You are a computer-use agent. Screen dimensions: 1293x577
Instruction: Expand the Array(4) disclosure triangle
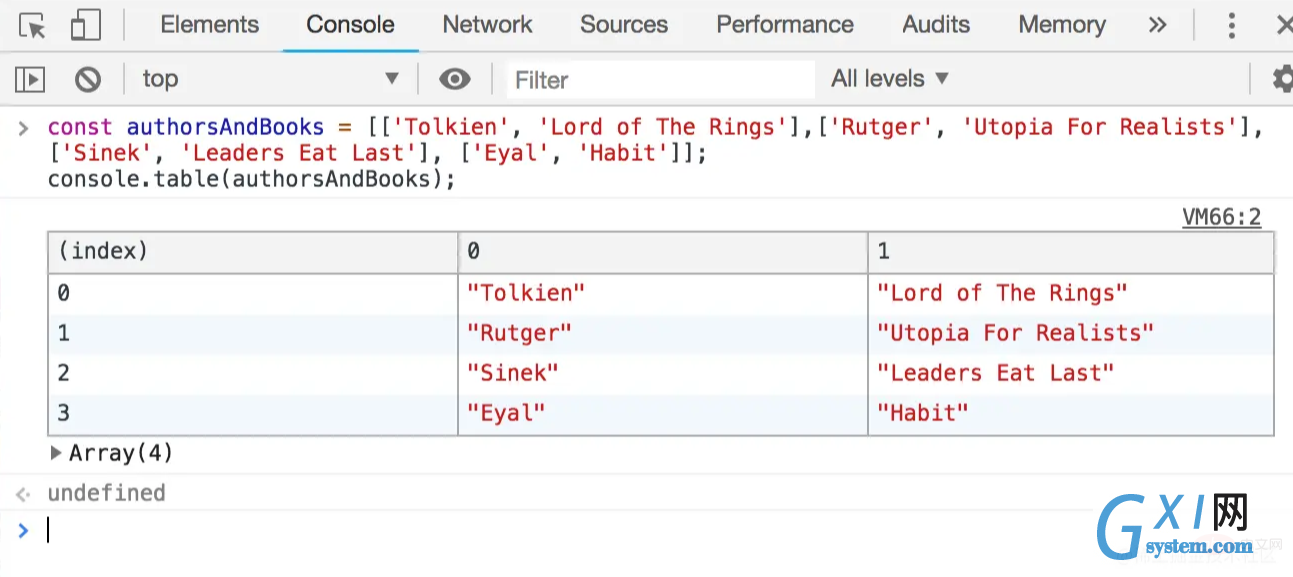pos(56,453)
